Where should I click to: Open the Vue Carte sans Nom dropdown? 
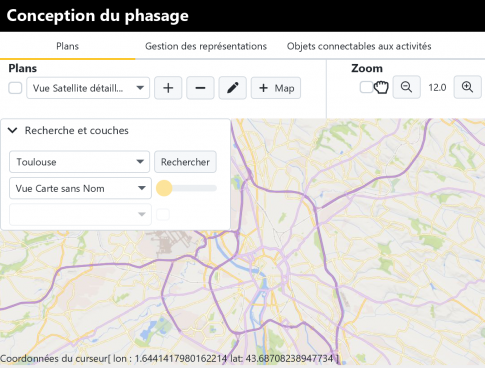[80, 188]
